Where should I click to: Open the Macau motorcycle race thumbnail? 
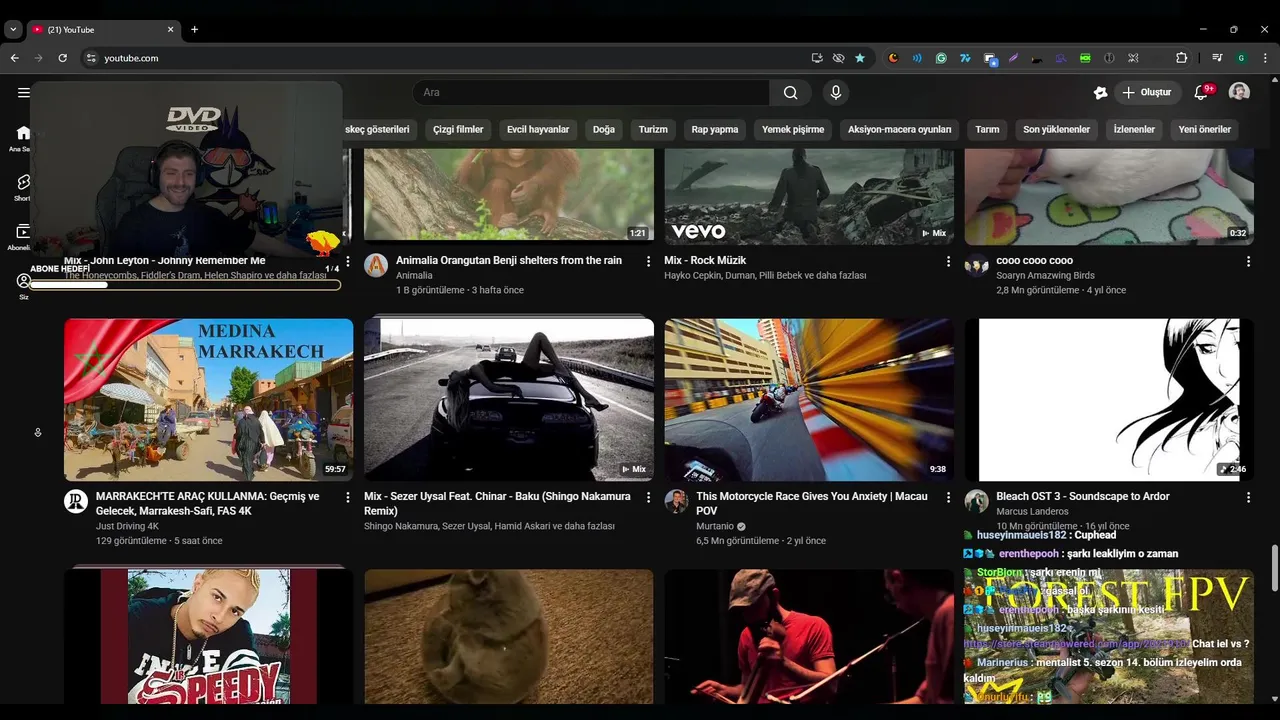809,400
